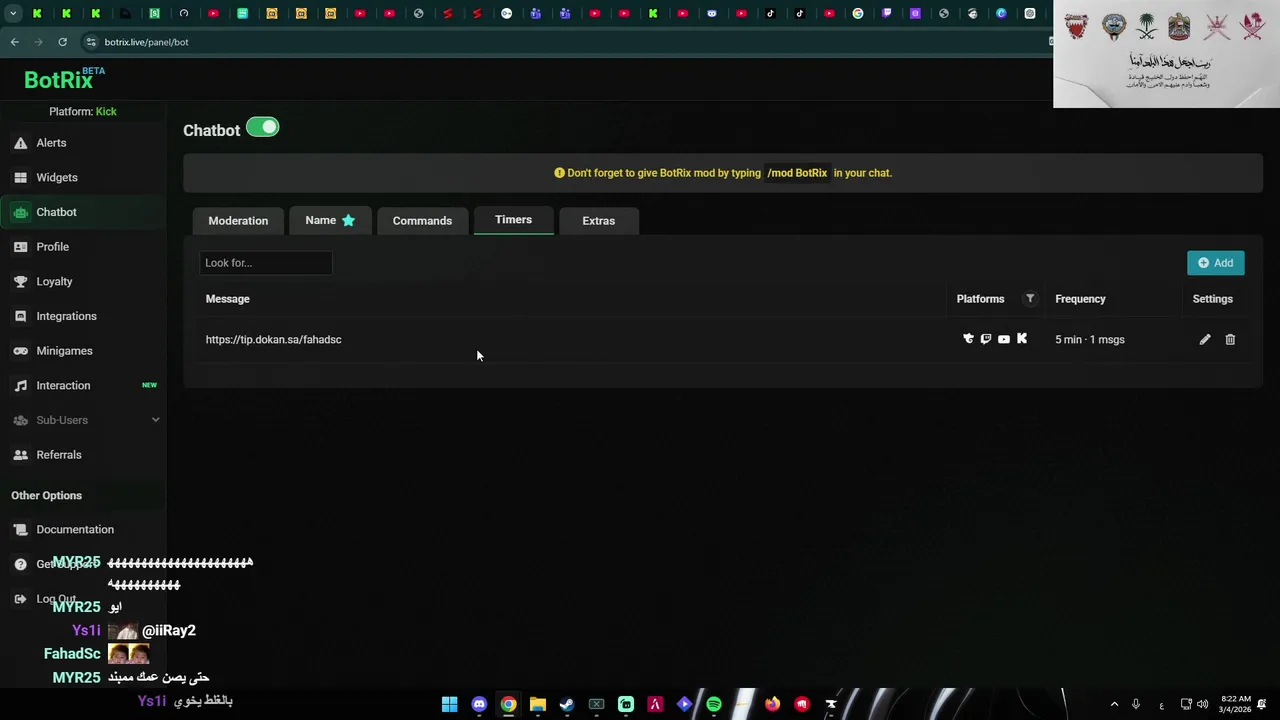Click the 5 min · 1 msgs frequency value
The image size is (1280, 720).
[1089, 340]
